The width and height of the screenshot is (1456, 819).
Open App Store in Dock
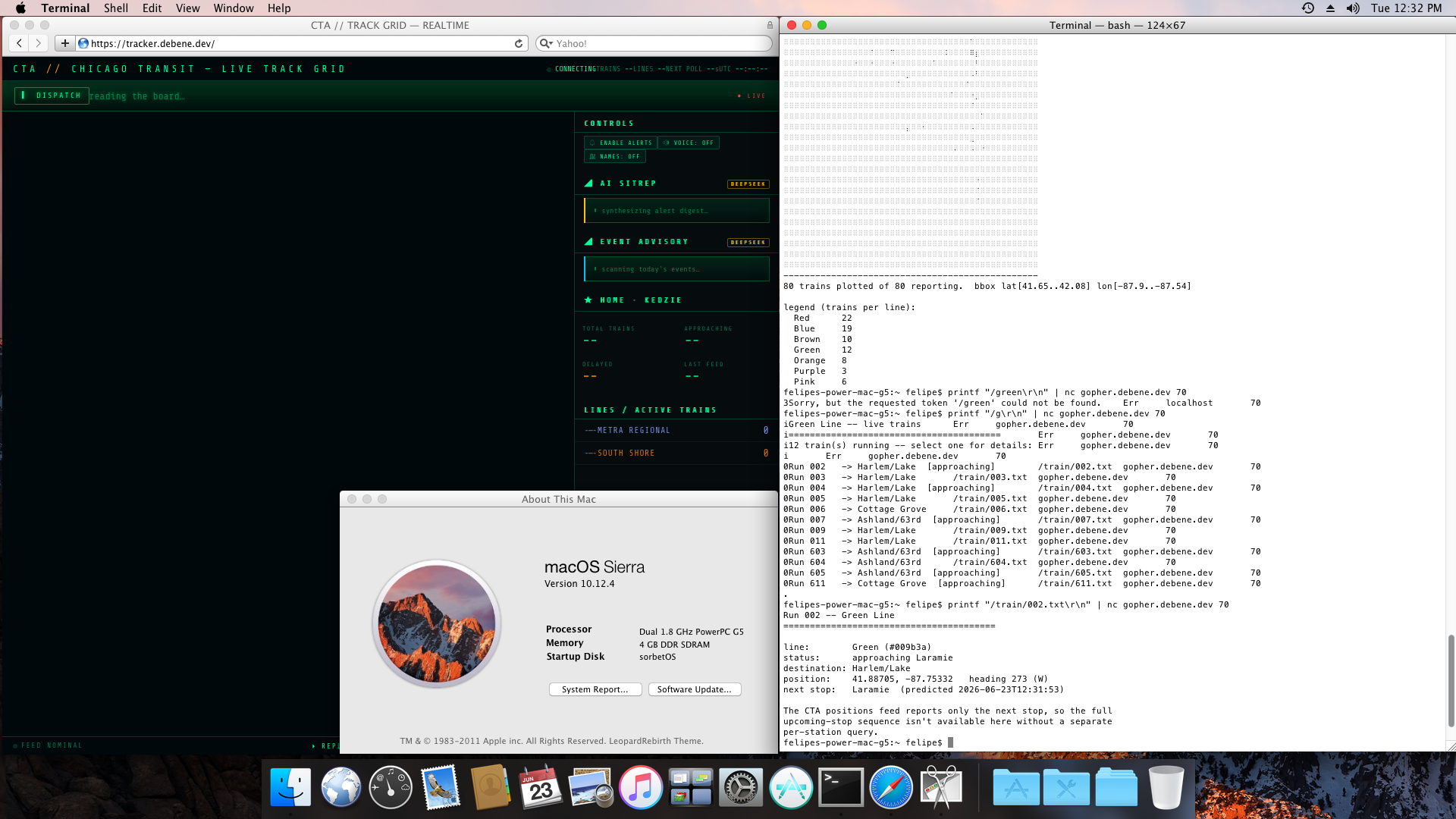tap(791, 787)
